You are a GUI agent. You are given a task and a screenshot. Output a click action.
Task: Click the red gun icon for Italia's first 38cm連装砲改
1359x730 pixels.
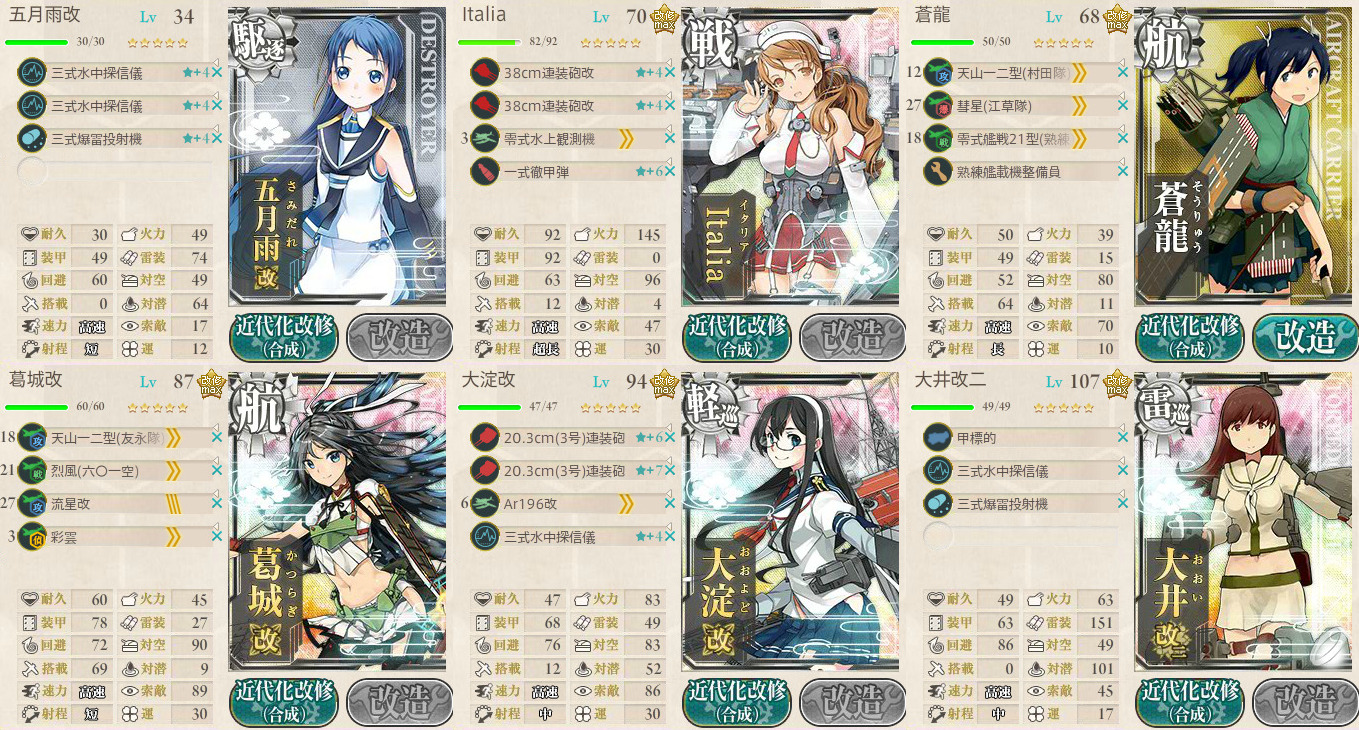[x=485, y=72]
